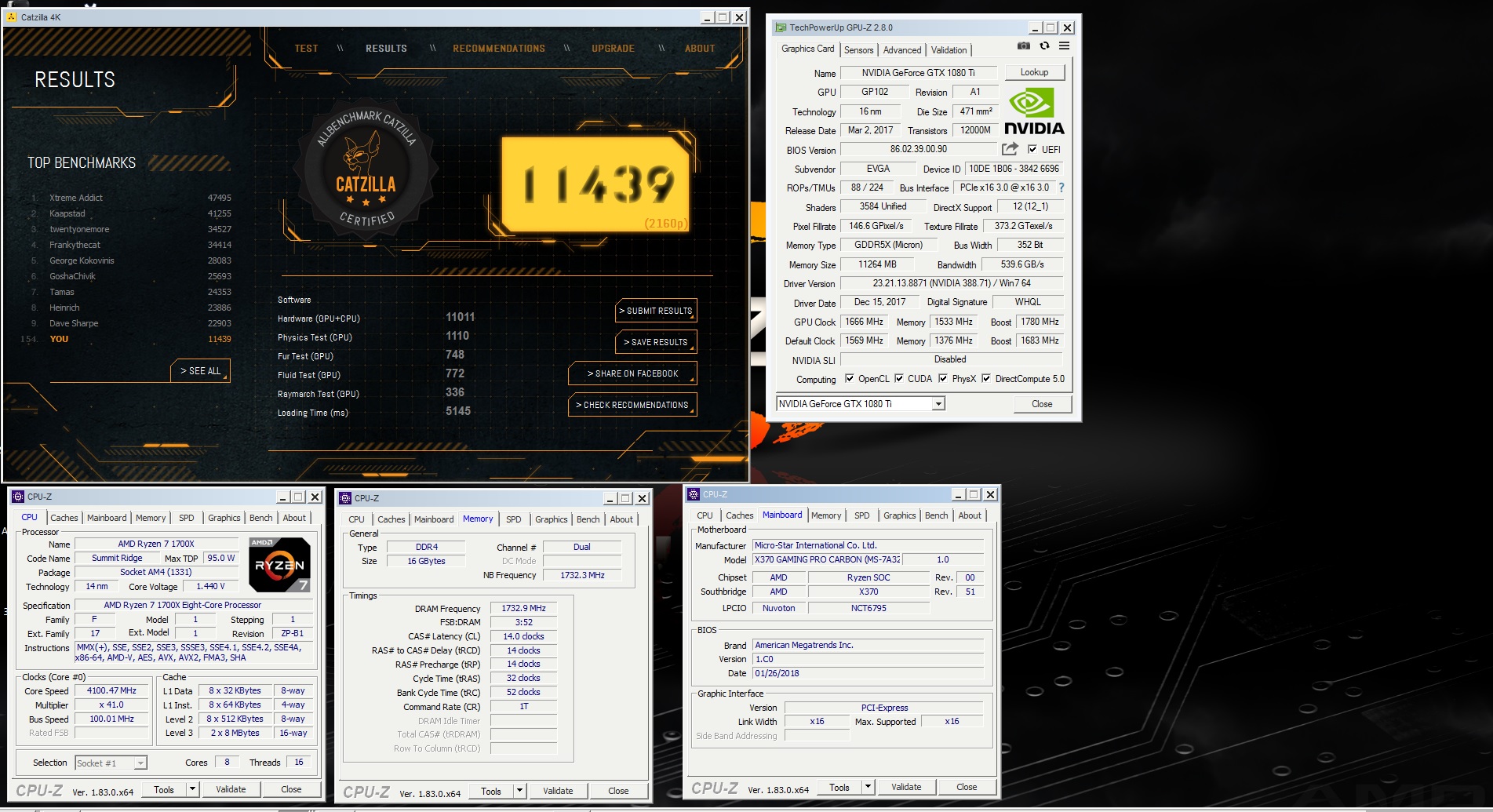Click Close button in CPU-Z Mainboard window
Viewport: 1493px width, 812px height.
tap(967, 787)
